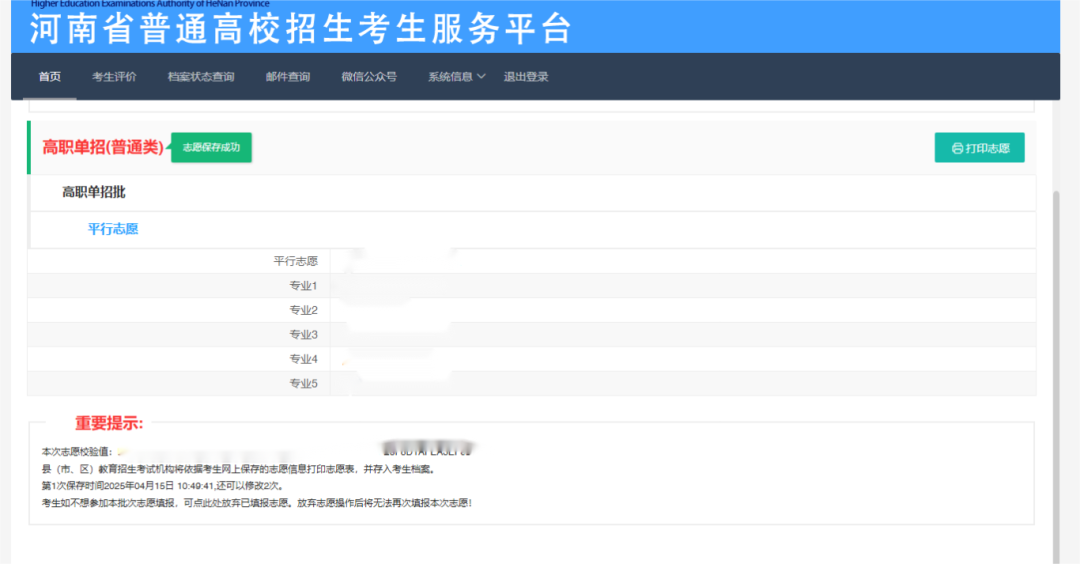The image size is (1080, 564).
Task: Click the 专业3 row label
Action: 303,335
